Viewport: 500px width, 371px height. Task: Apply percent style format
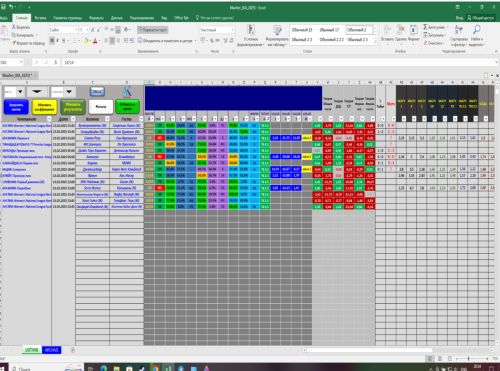click(211, 40)
